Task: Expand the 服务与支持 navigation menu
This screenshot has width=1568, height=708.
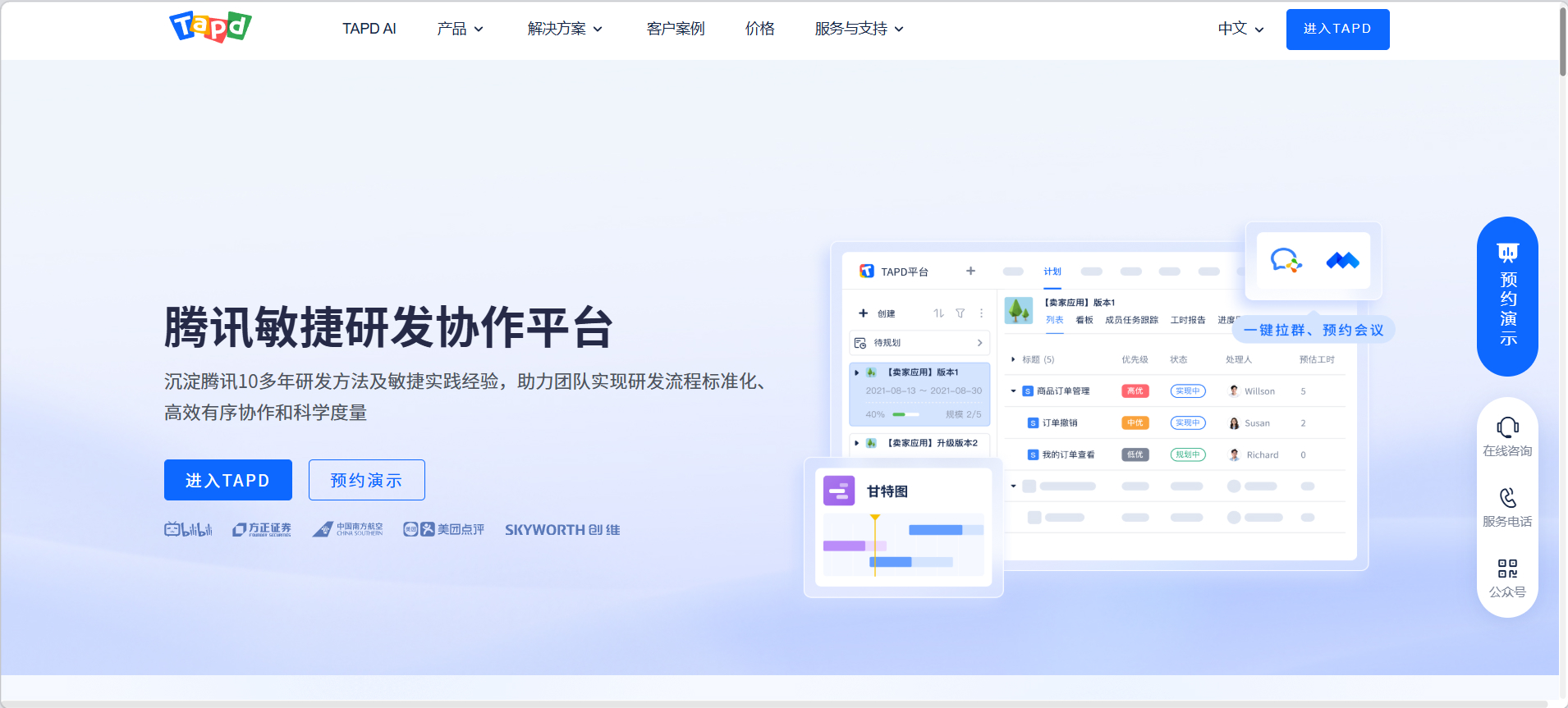Action: coord(860,29)
